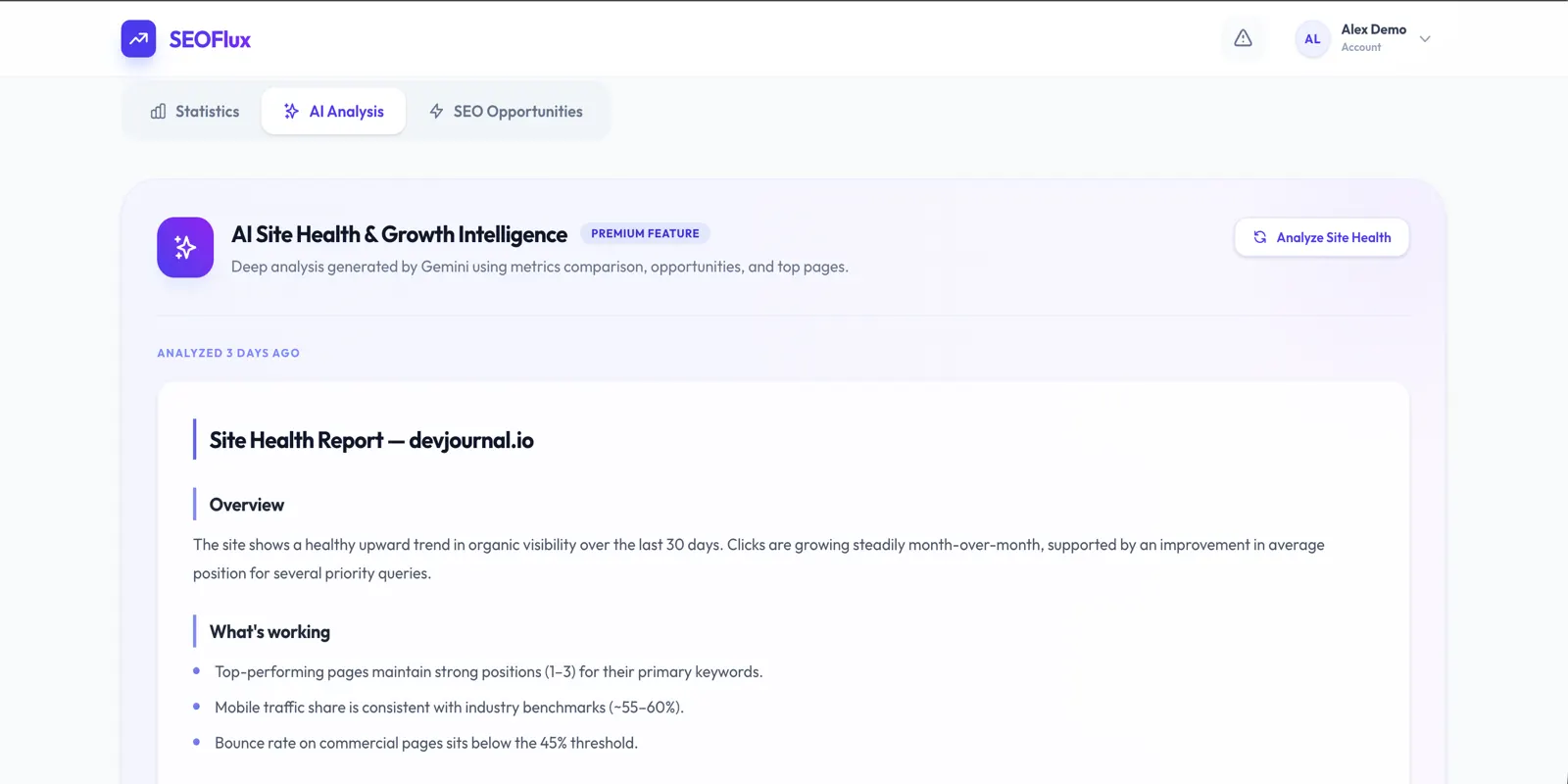Click the bar chart icon on Statistics tab
1568x784 pixels.
[158, 112]
